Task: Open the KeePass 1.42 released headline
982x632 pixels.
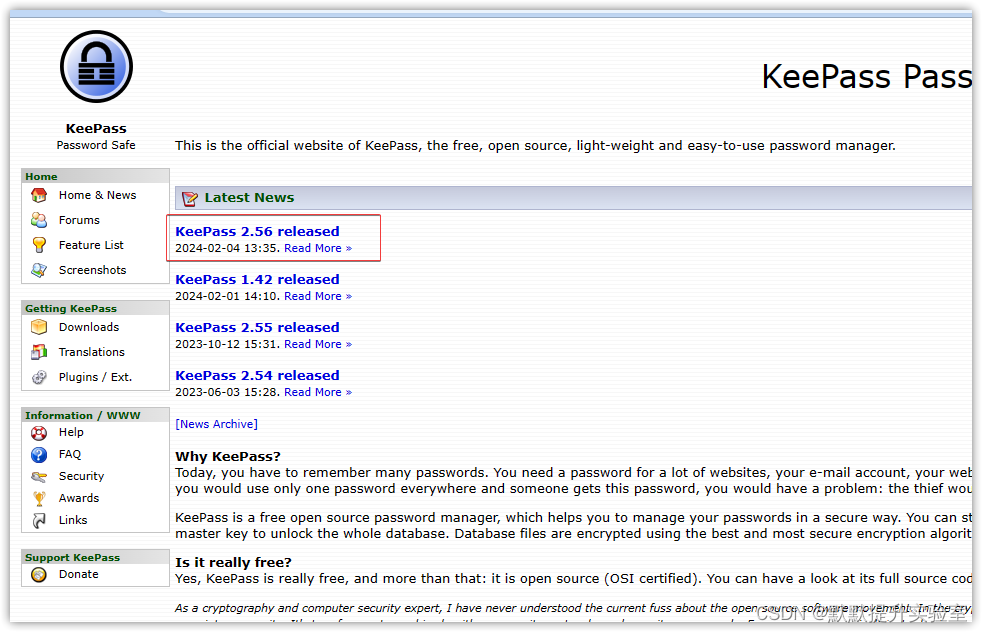Action: [x=257, y=280]
